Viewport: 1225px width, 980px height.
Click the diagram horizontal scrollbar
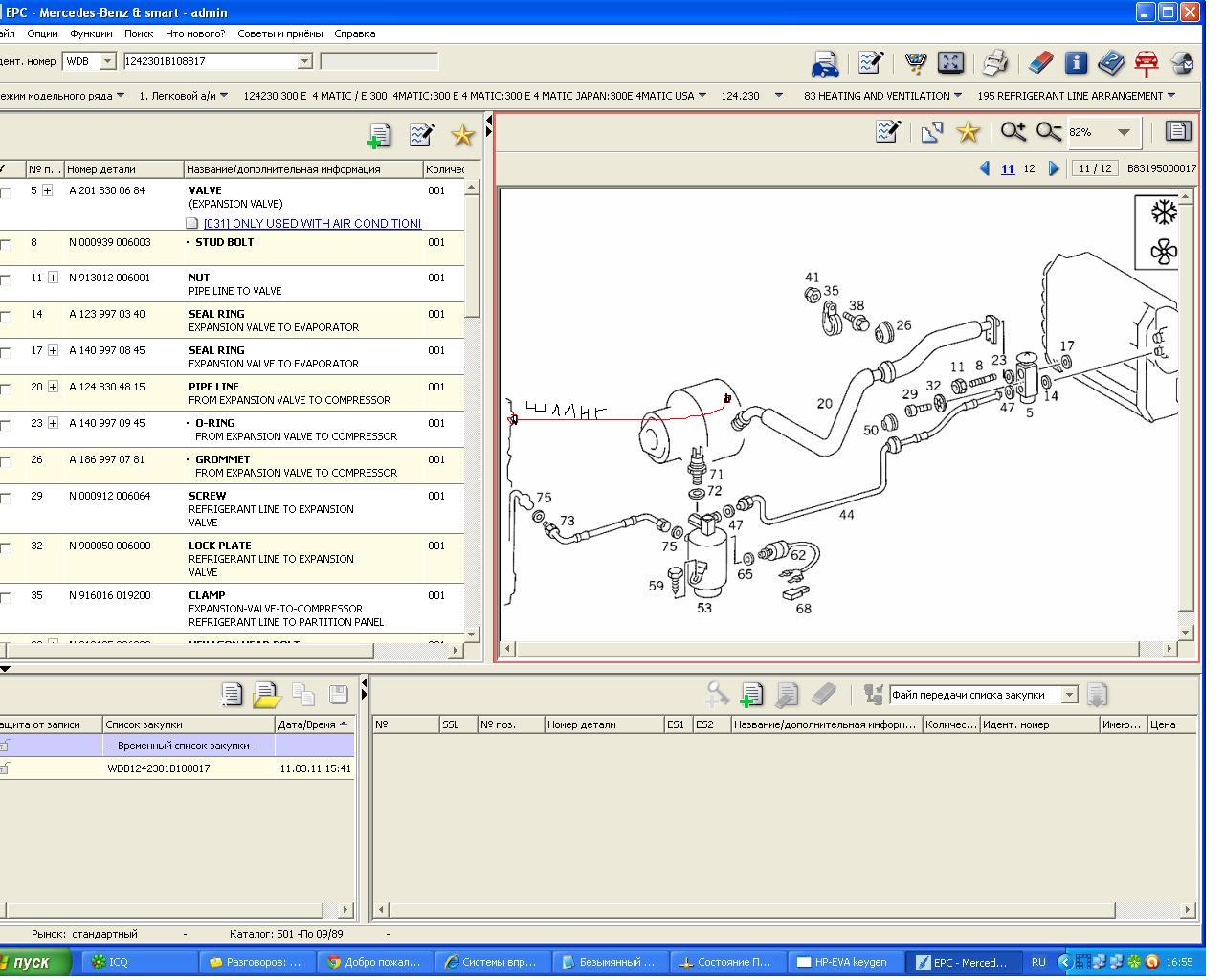tap(837, 649)
